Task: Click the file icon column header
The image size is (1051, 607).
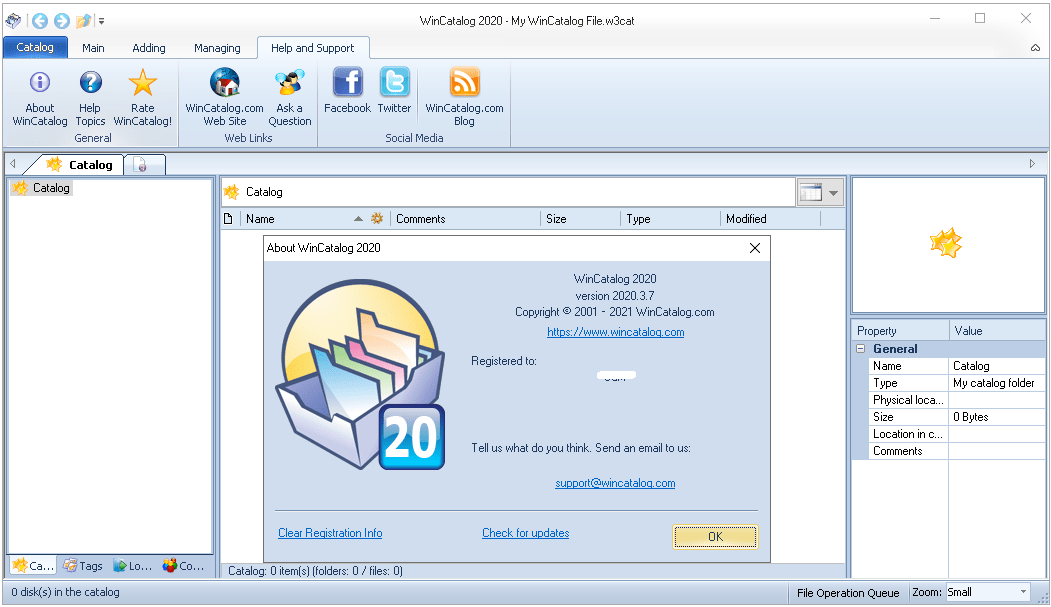Action: (229, 218)
